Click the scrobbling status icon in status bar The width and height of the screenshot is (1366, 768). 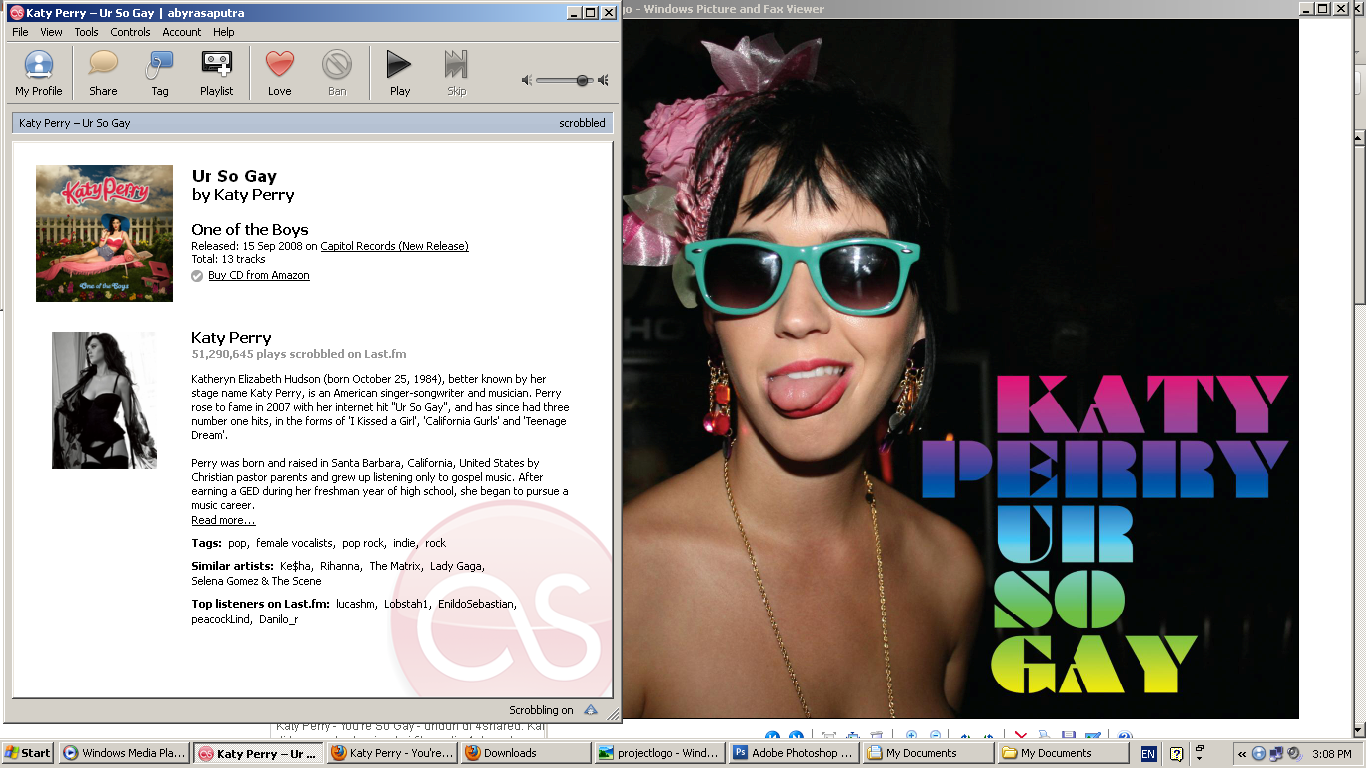click(x=591, y=710)
